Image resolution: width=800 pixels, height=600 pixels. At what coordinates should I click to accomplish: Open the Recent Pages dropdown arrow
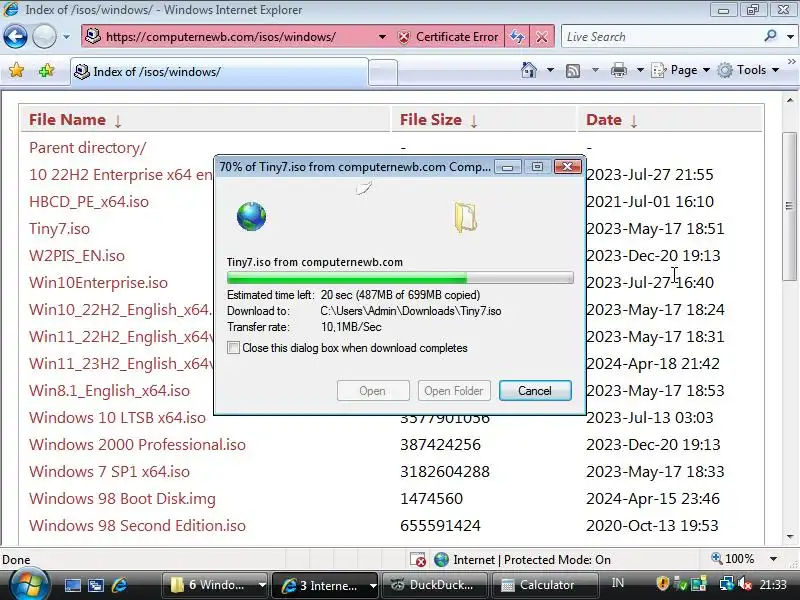[x=66, y=37]
